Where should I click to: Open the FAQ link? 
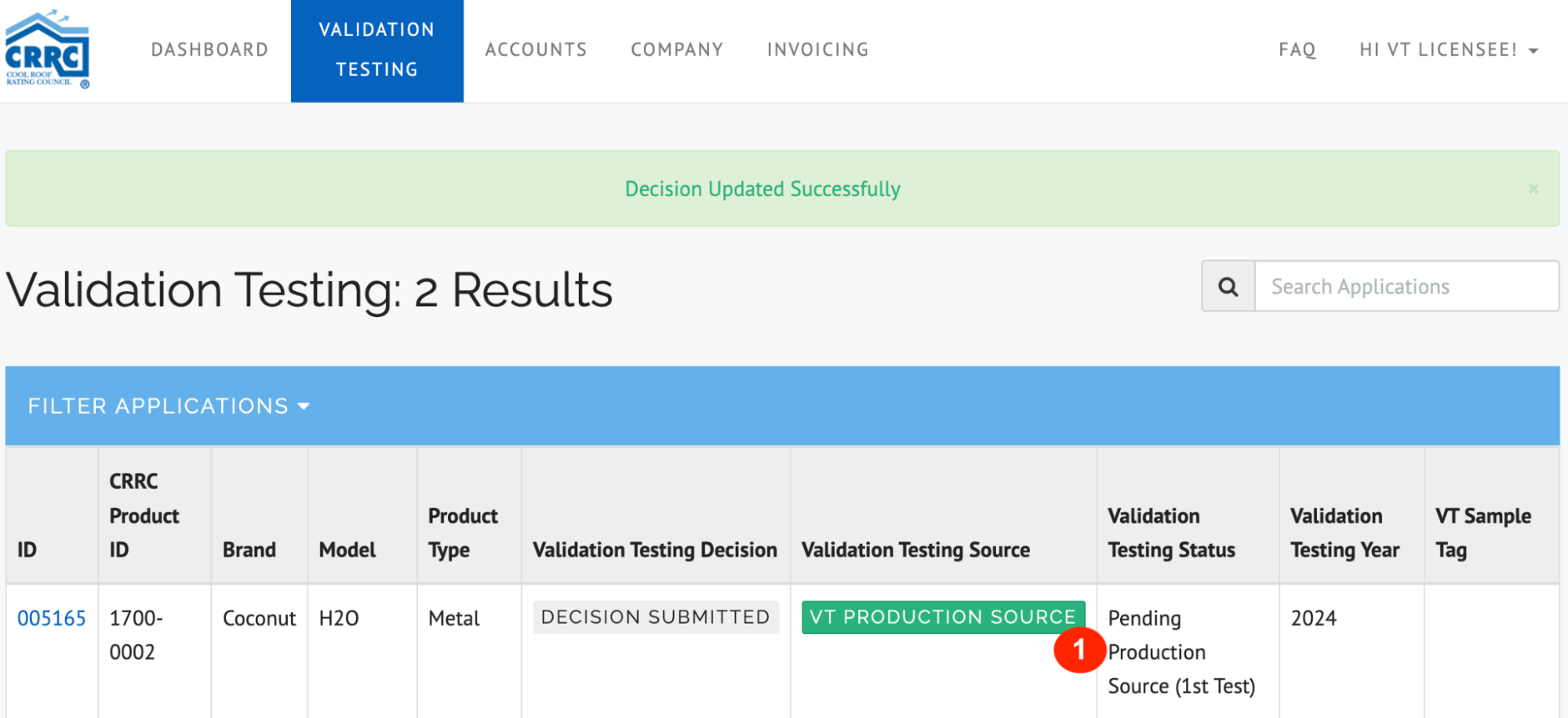tap(1297, 49)
